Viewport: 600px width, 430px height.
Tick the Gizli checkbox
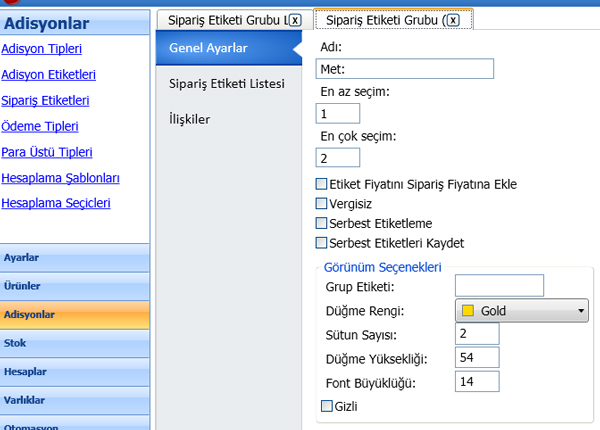pyautogui.click(x=326, y=406)
